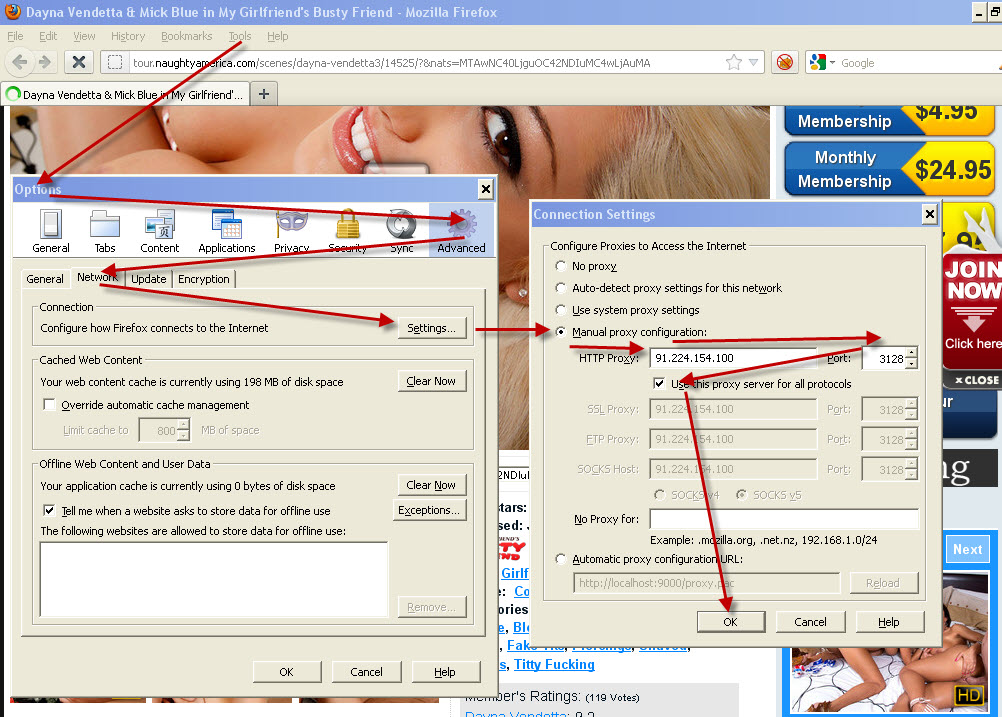Image resolution: width=1002 pixels, height=717 pixels.
Task: Select the open browser tab in the tab strip
Action: click(x=125, y=95)
